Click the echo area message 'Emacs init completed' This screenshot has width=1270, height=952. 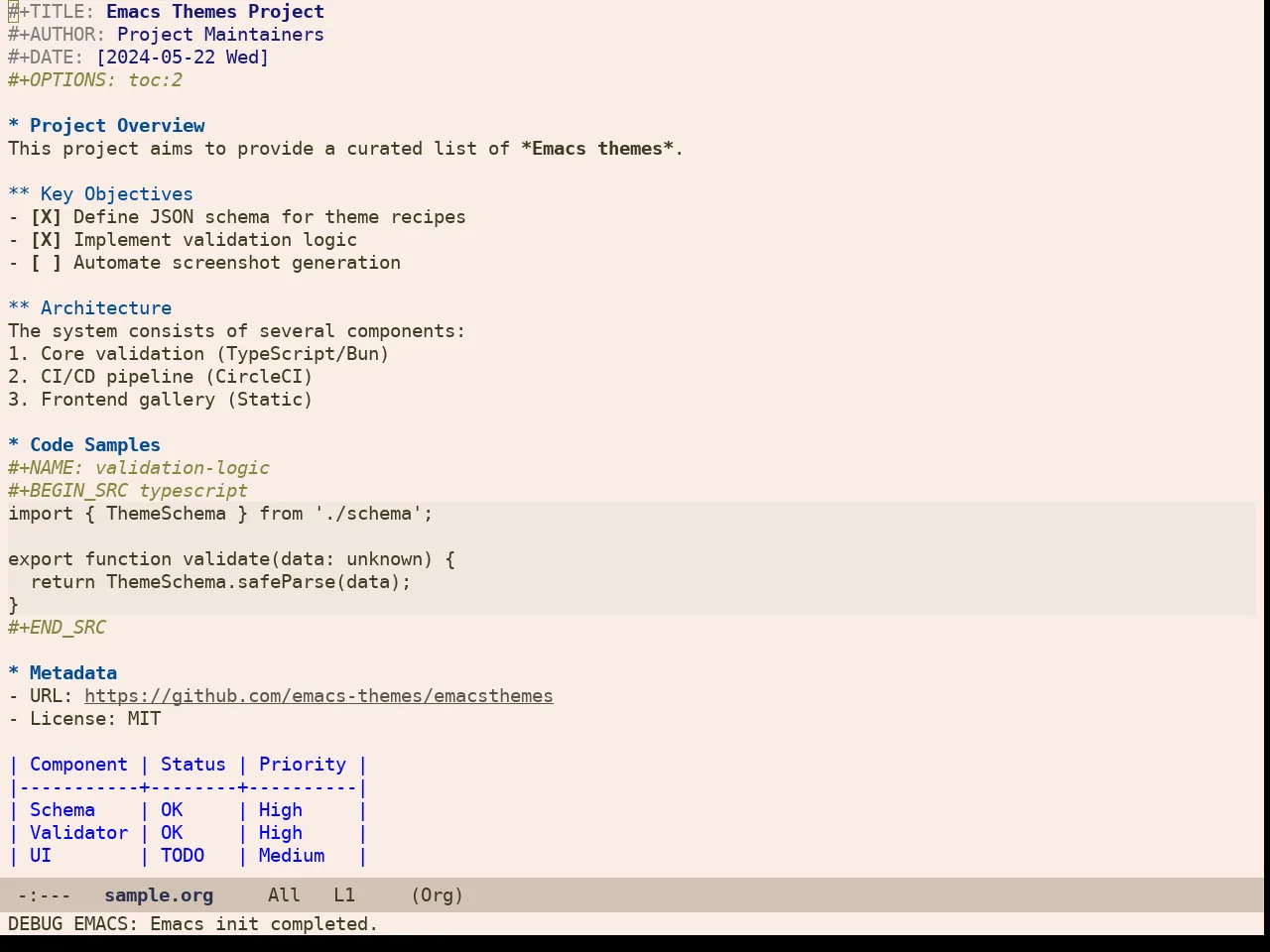(264, 924)
